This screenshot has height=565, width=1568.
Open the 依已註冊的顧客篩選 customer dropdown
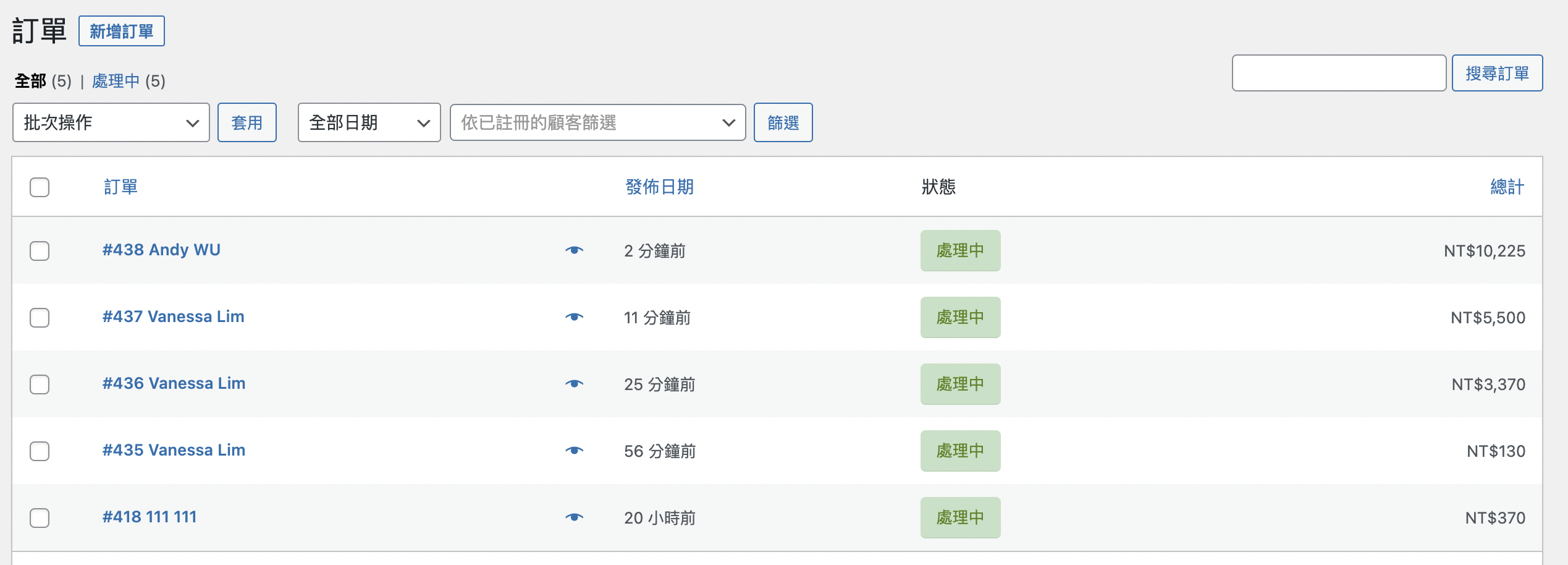pyautogui.click(x=597, y=122)
